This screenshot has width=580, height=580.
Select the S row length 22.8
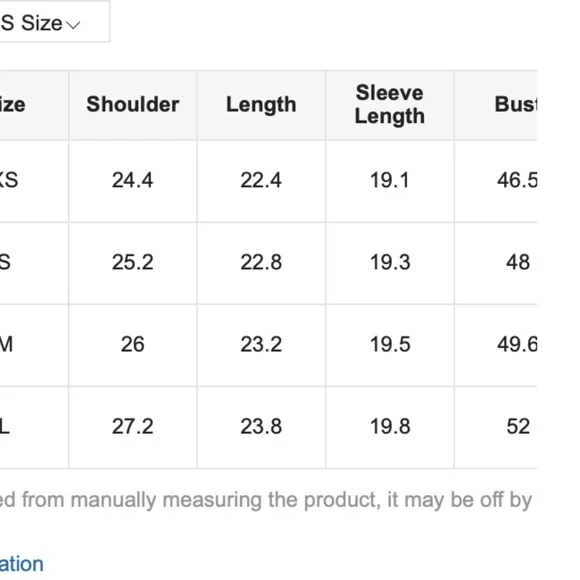261,263
